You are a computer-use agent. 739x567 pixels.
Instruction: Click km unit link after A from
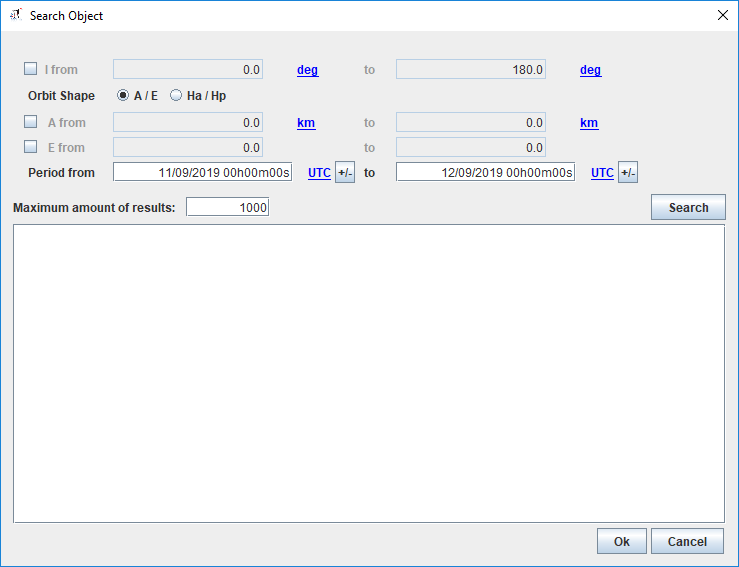pos(306,123)
